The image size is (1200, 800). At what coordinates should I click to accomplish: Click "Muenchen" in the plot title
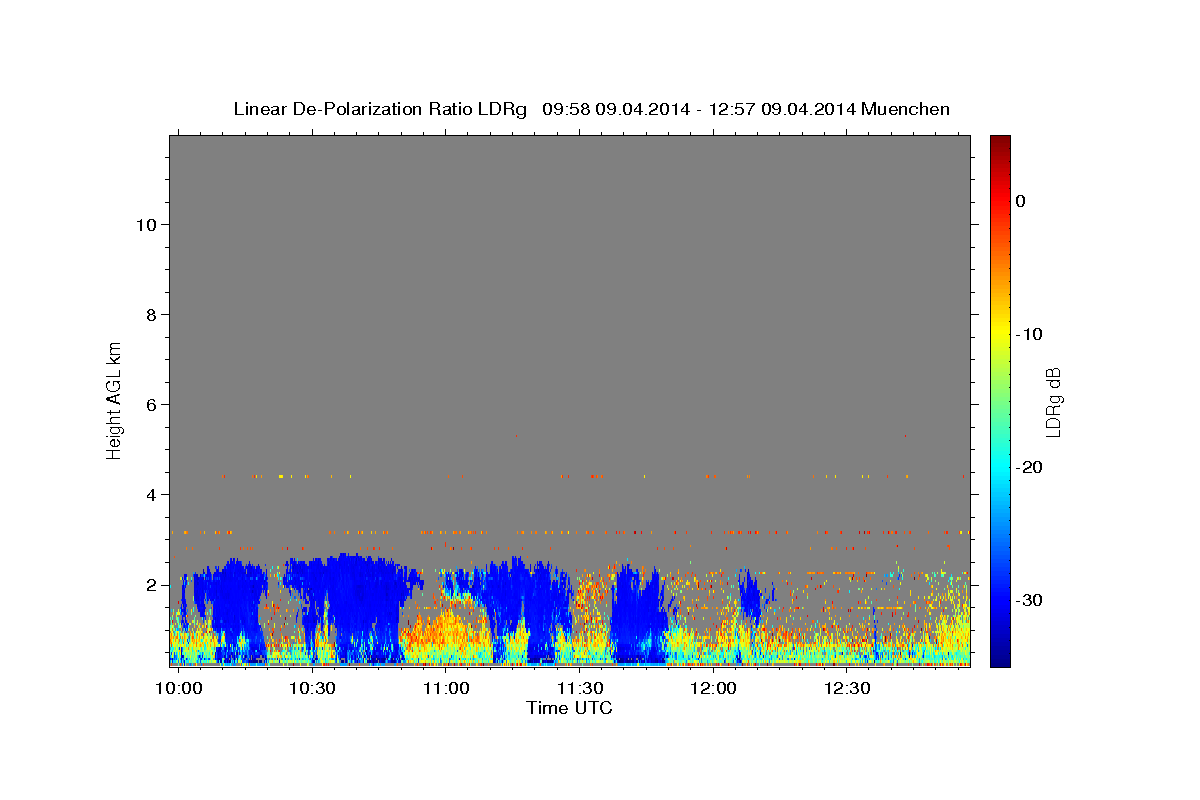point(904,109)
